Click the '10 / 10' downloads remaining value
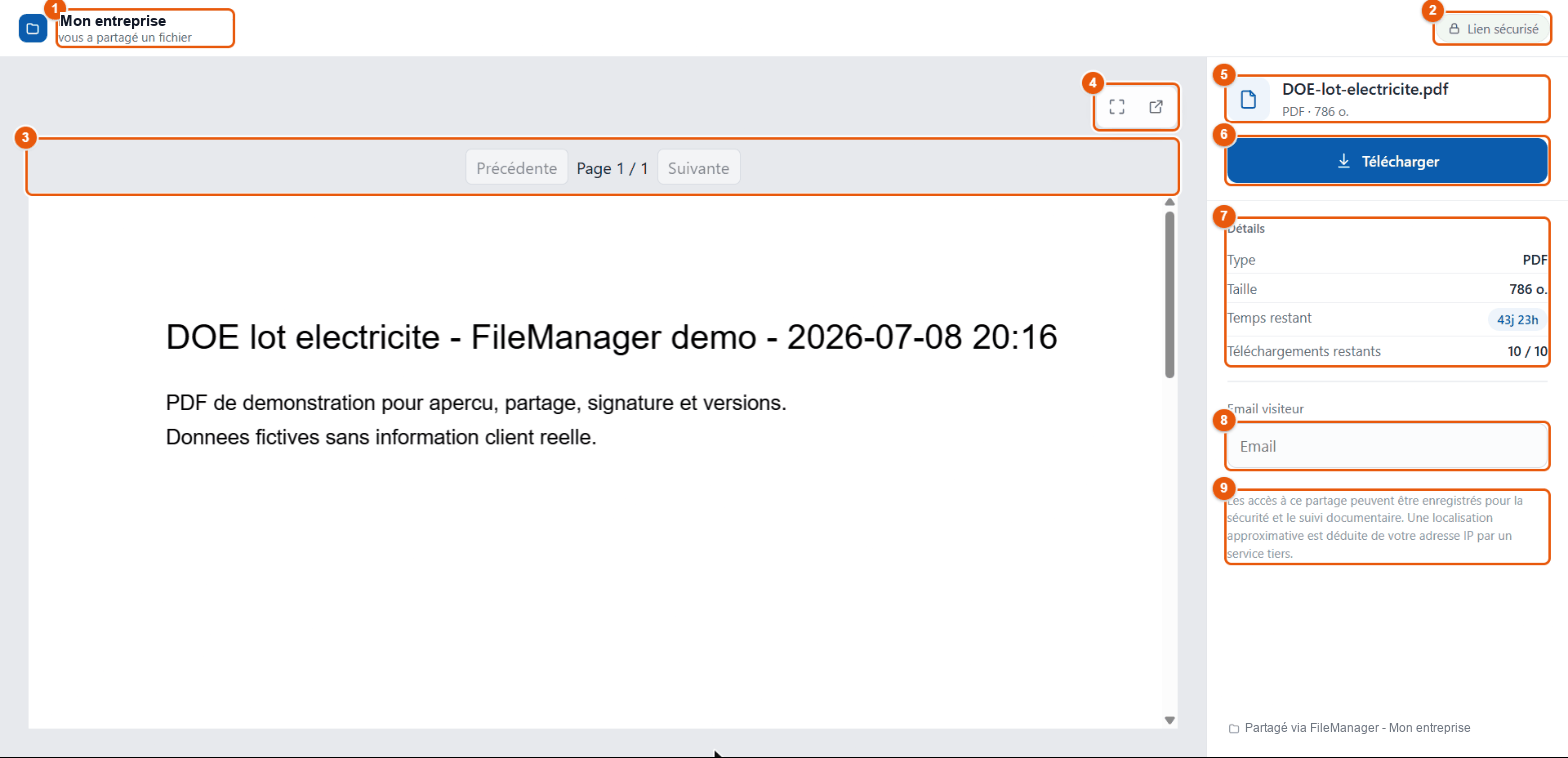Image resolution: width=1568 pixels, height=758 pixels. coord(1528,351)
